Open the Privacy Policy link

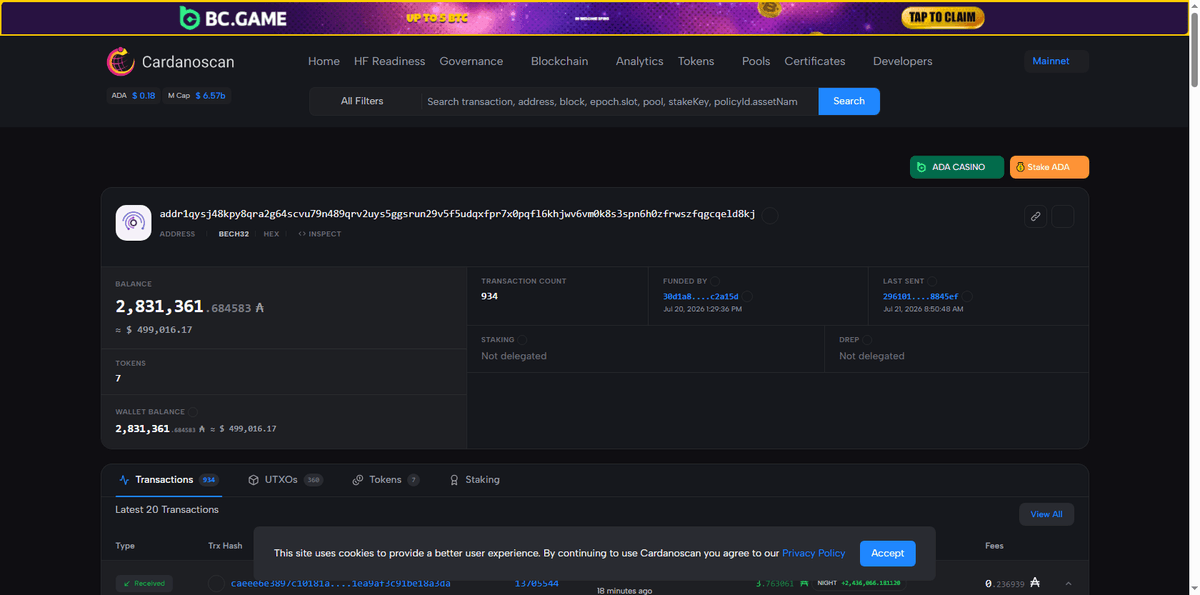pos(814,553)
